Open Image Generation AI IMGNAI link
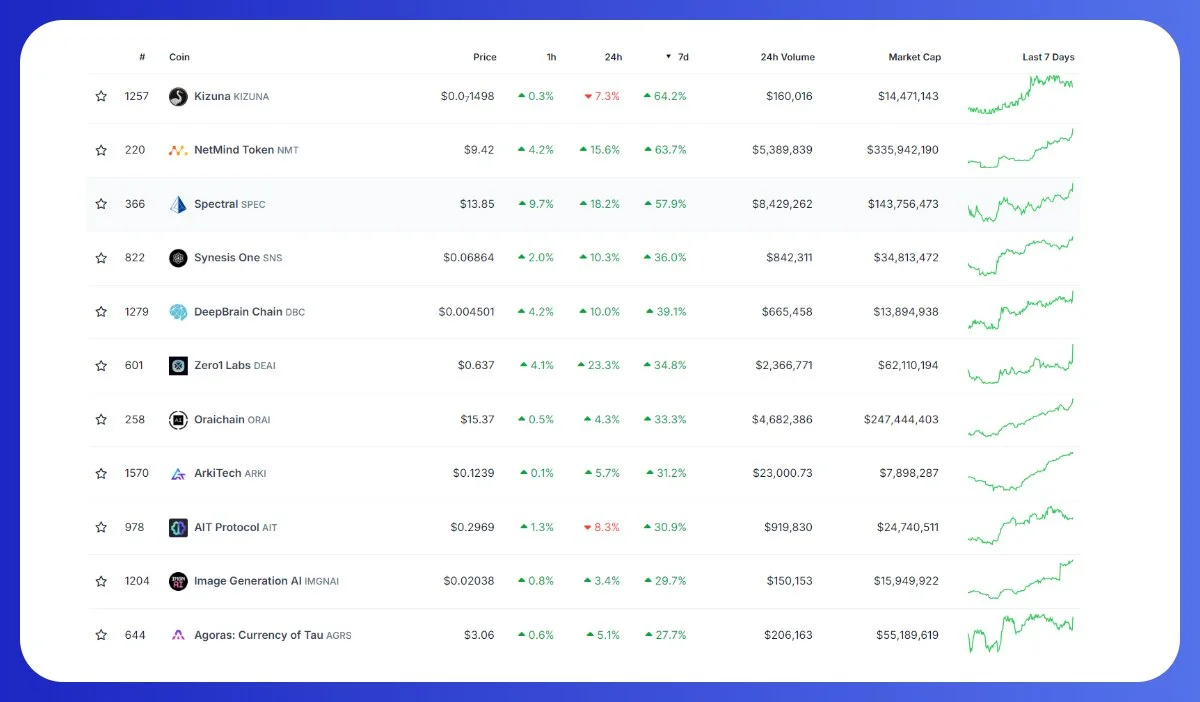Viewport: 1200px width, 702px height. point(267,582)
